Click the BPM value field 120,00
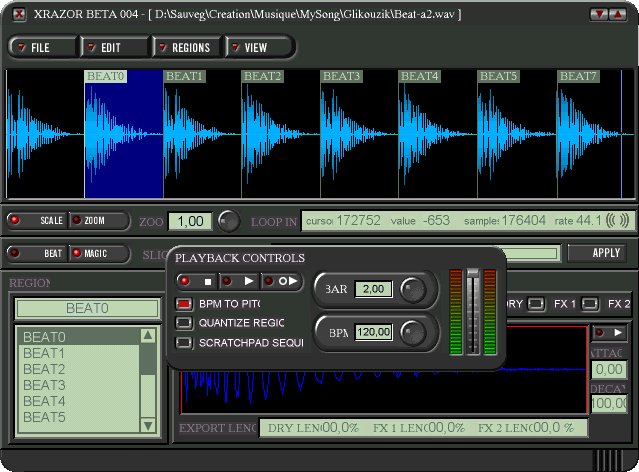The image size is (639, 472). [374, 332]
